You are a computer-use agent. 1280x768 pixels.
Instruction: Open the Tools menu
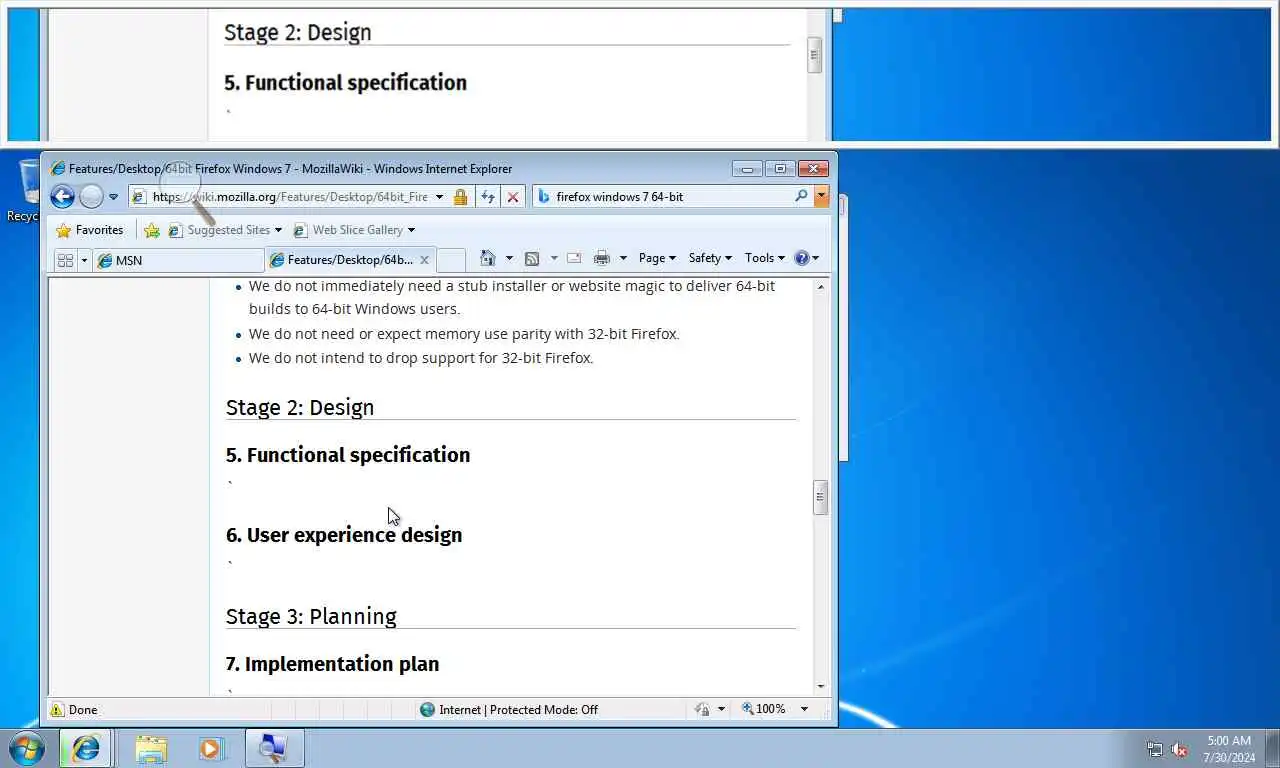point(765,258)
